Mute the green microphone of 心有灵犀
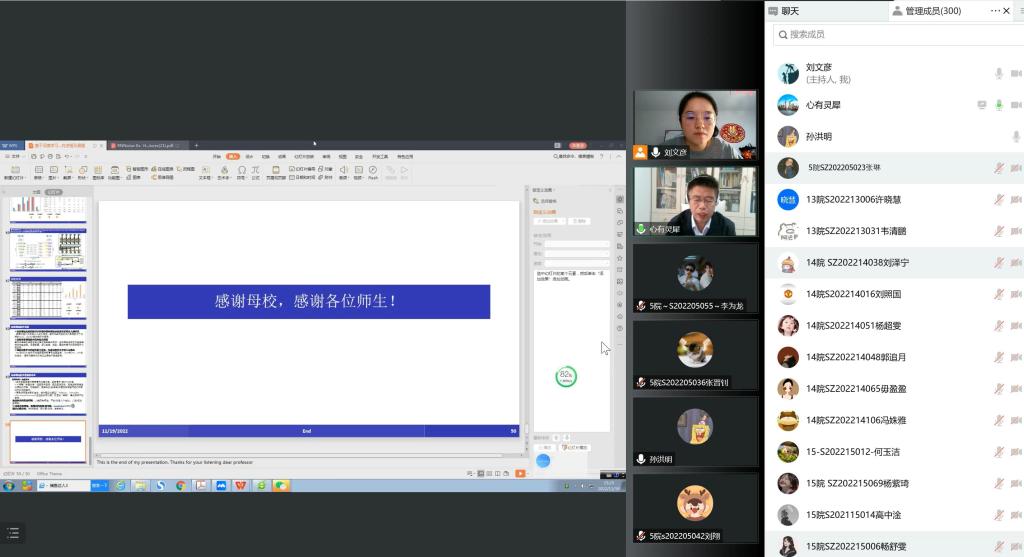The height and width of the screenshot is (557, 1024). click(998, 105)
